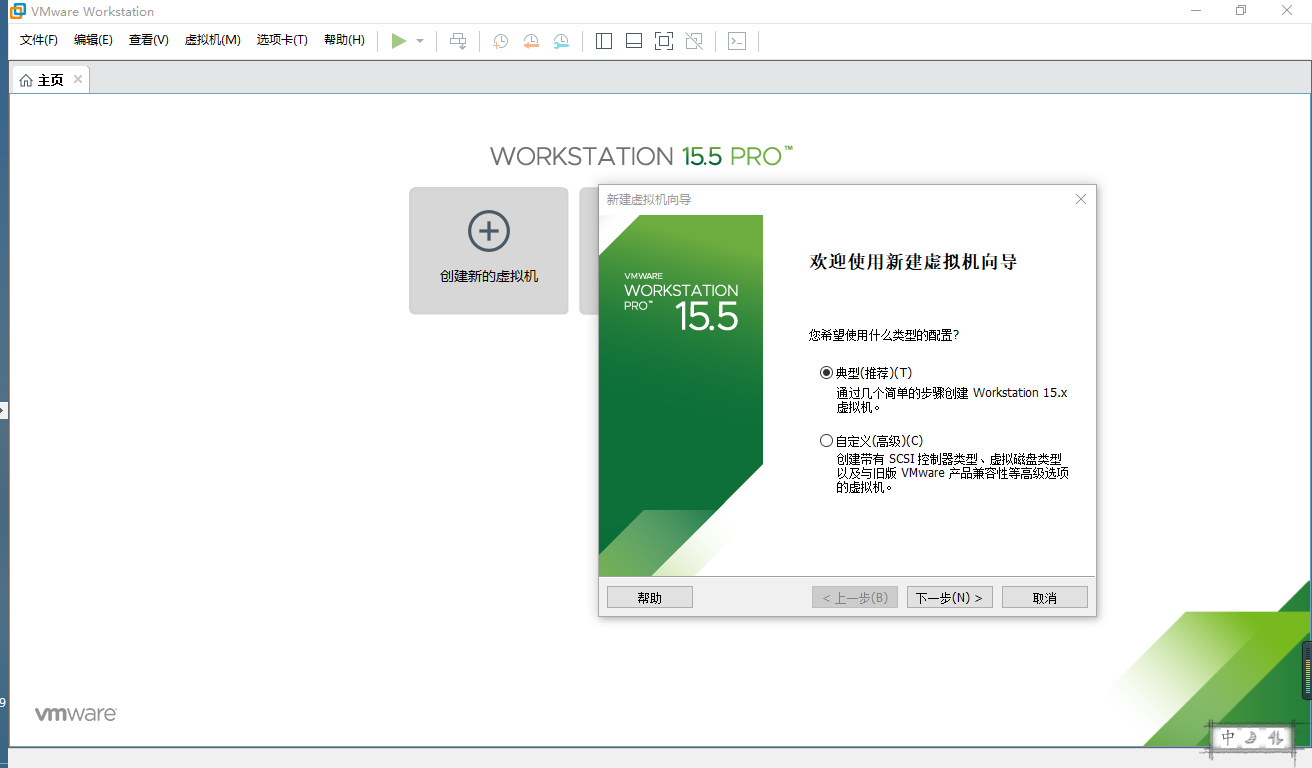Click the 取消 button
Image resolution: width=1312 pixels, height=768 pixels.
coord(1044,598)
